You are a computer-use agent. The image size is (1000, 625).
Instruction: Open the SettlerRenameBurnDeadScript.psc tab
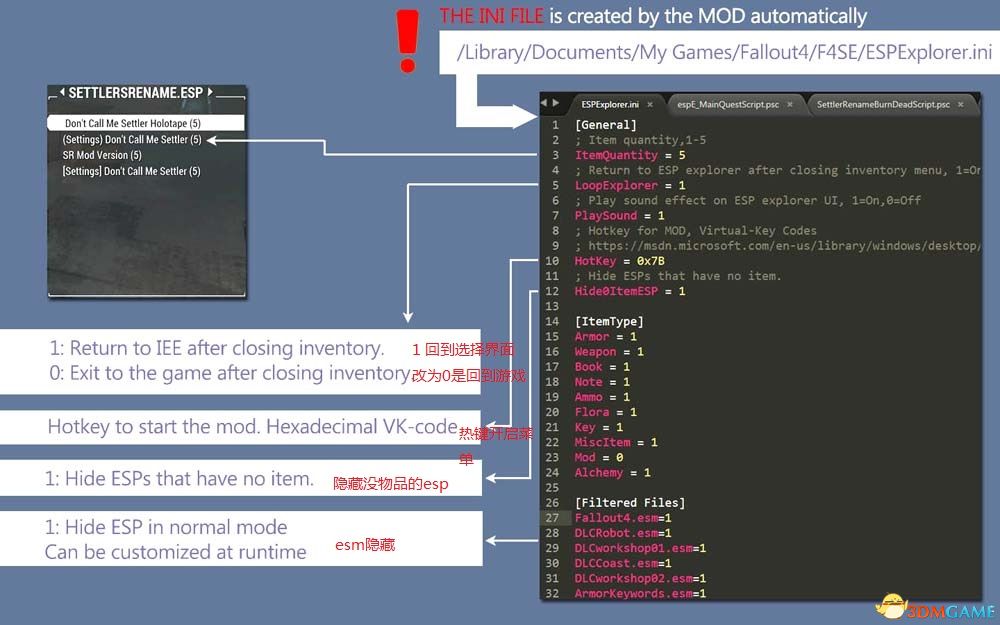point(880,104)
